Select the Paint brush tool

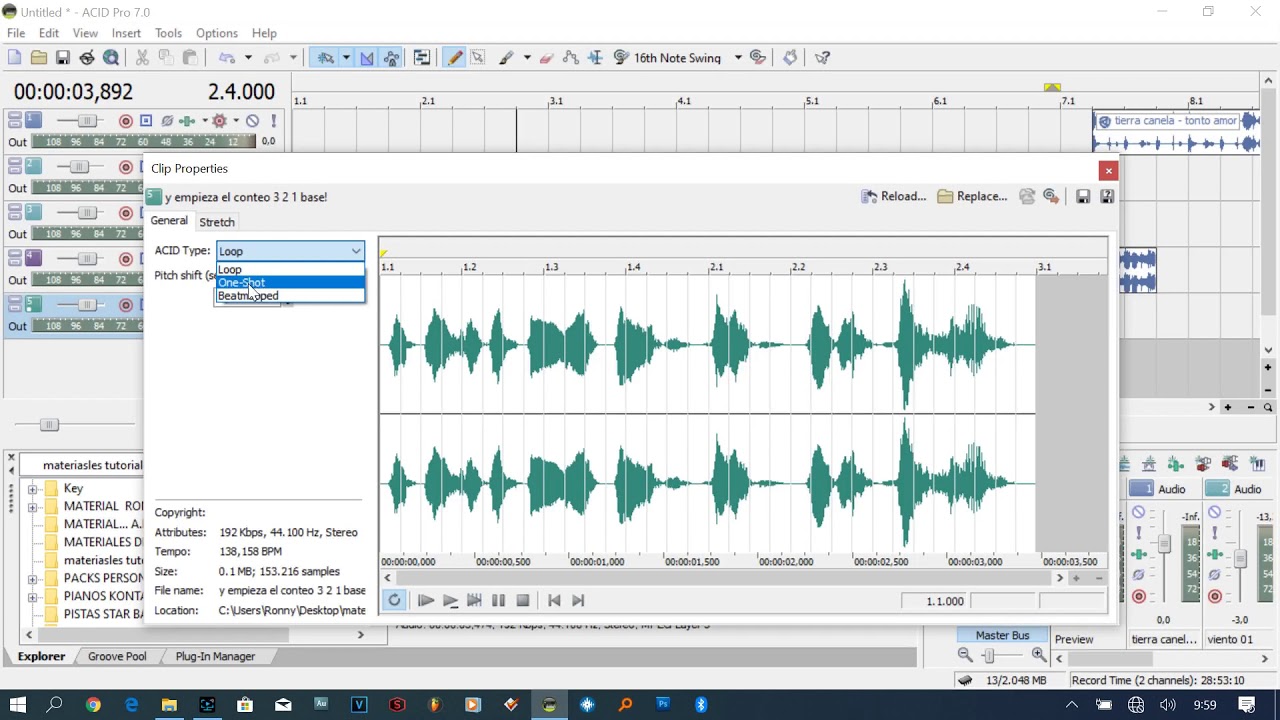(507, 58)
